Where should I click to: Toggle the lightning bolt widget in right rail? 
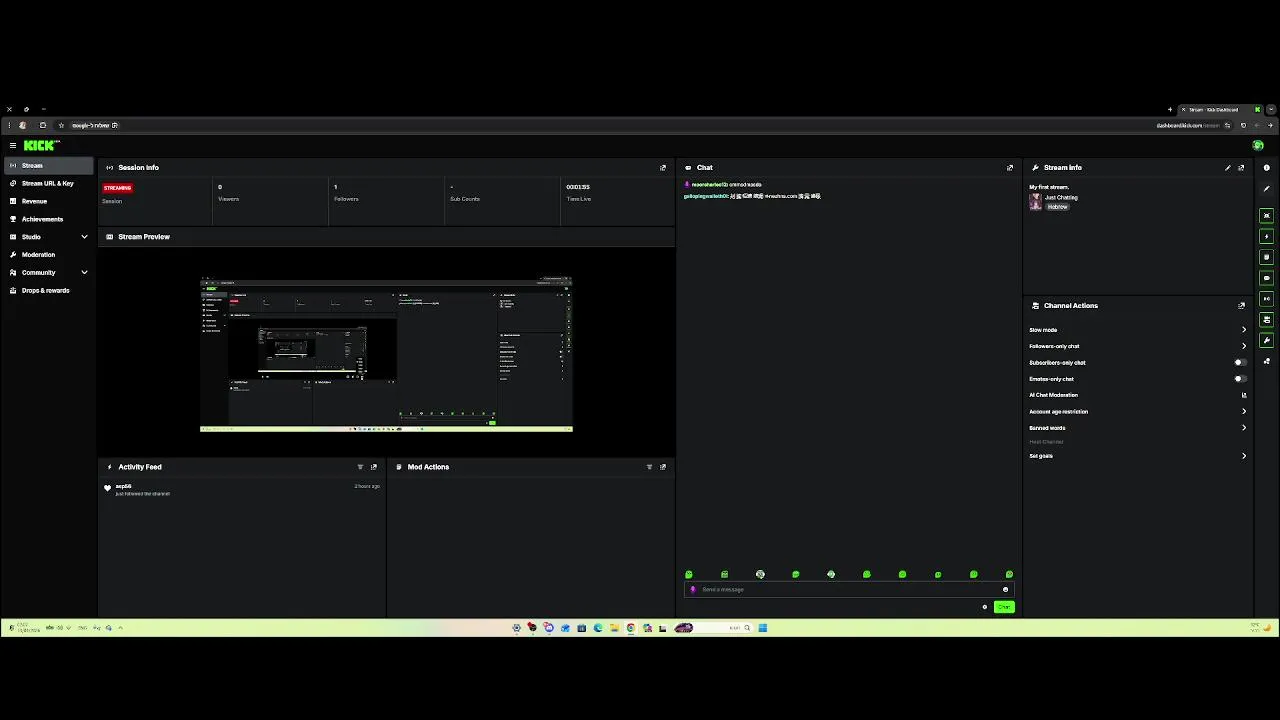1266,237
